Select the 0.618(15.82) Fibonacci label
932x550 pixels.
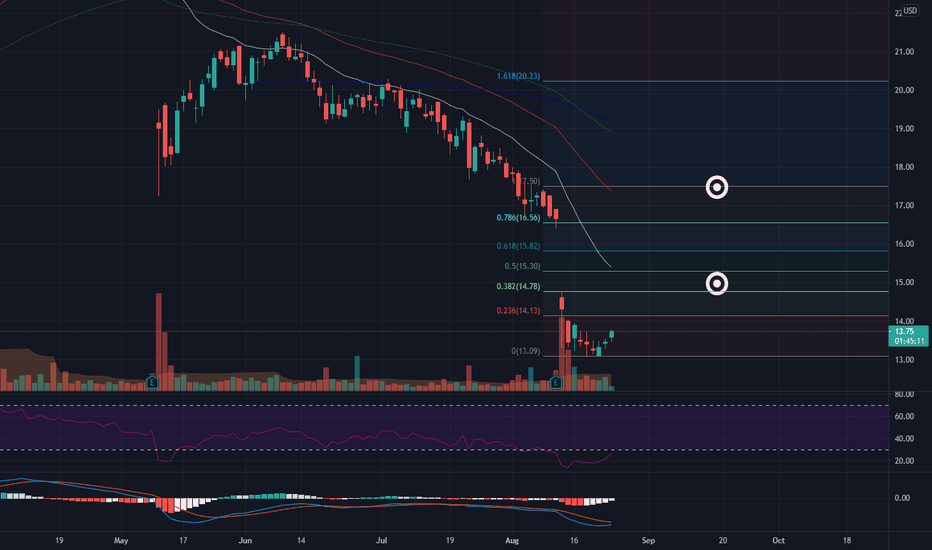518,246
